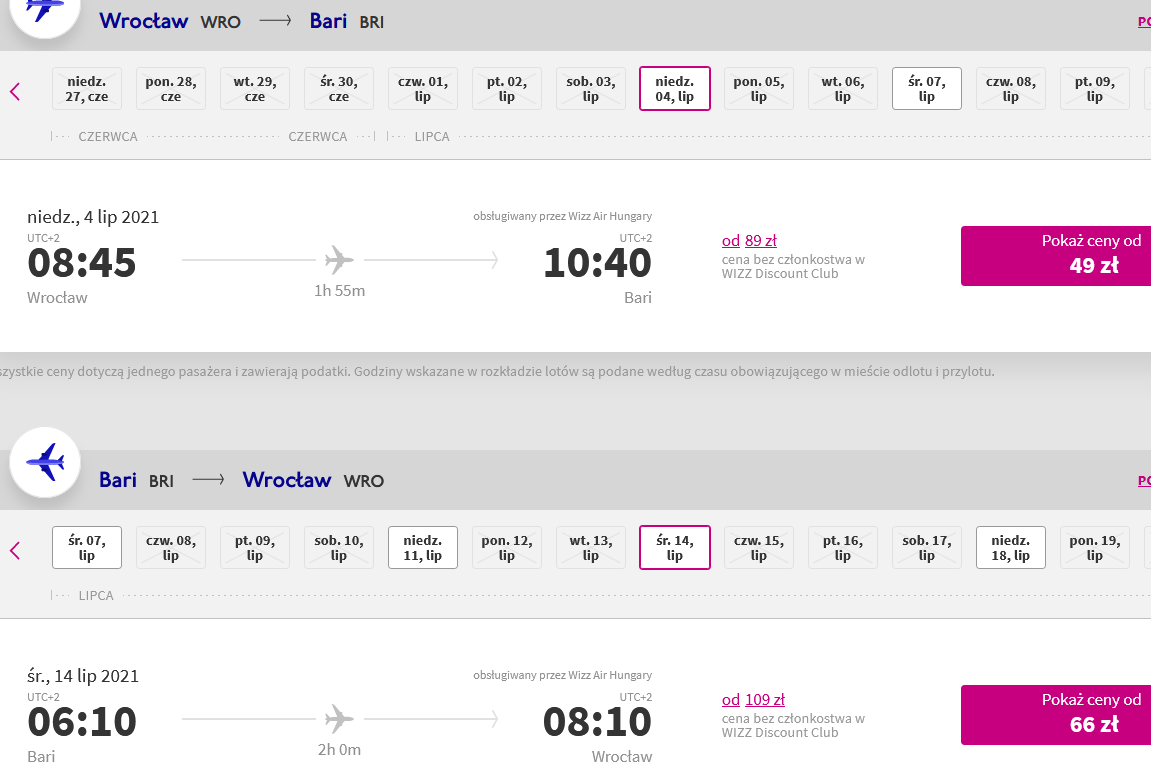
Task: Show earlier return dates with left chevron
Action: pyautogui.click(x=15, y=550)
